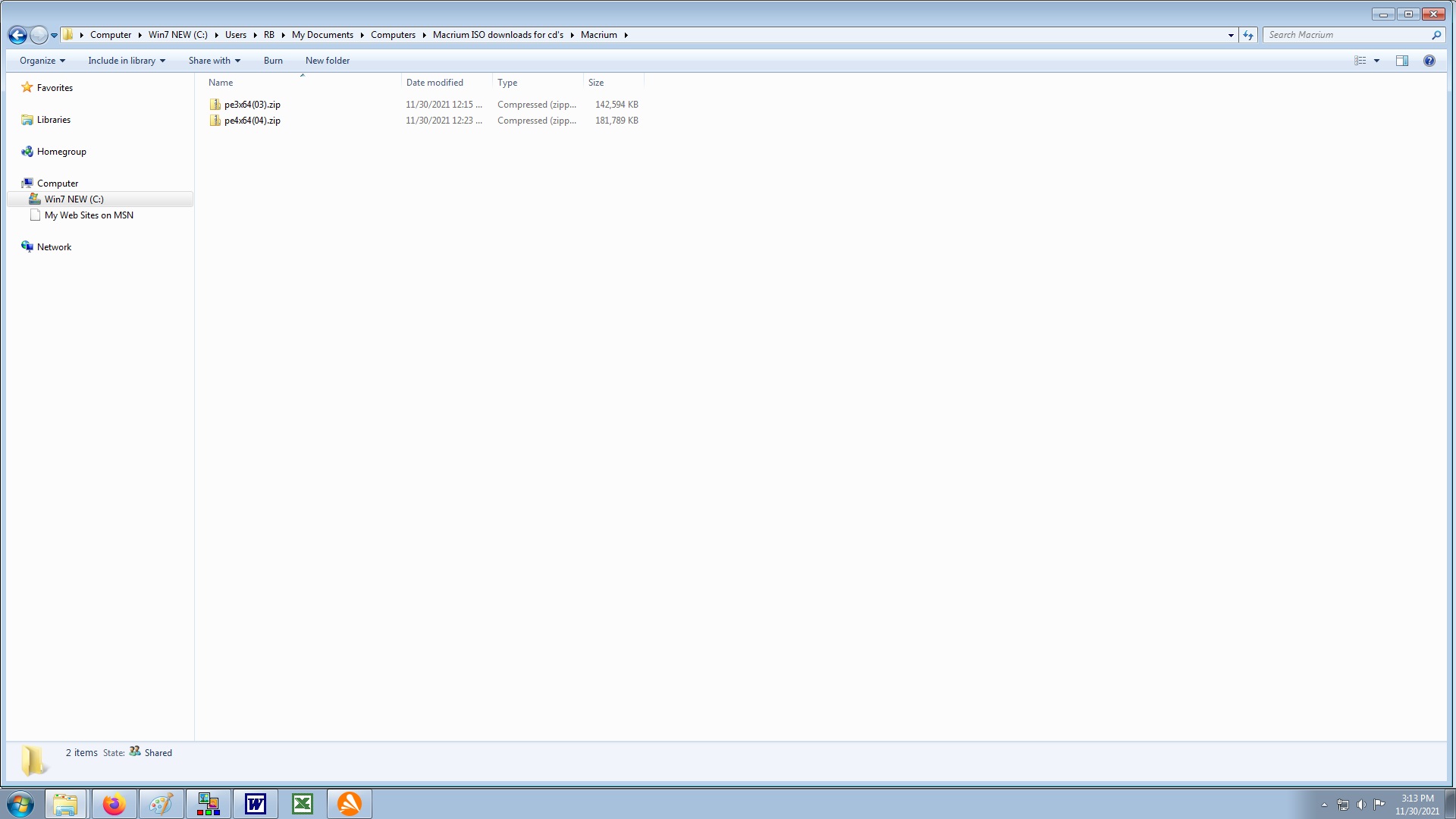Click the Favorites star icon
Screen dimensions: 1456x819
(27, 87)
